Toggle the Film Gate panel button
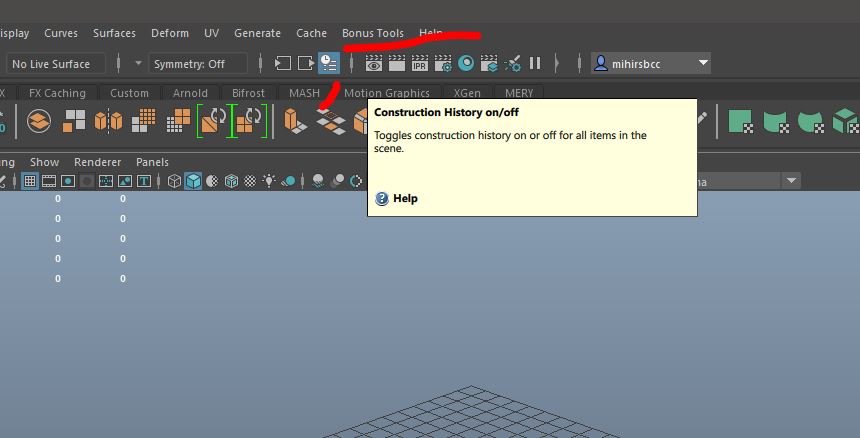This screenshot has width=860, height=438. (49, 181)
